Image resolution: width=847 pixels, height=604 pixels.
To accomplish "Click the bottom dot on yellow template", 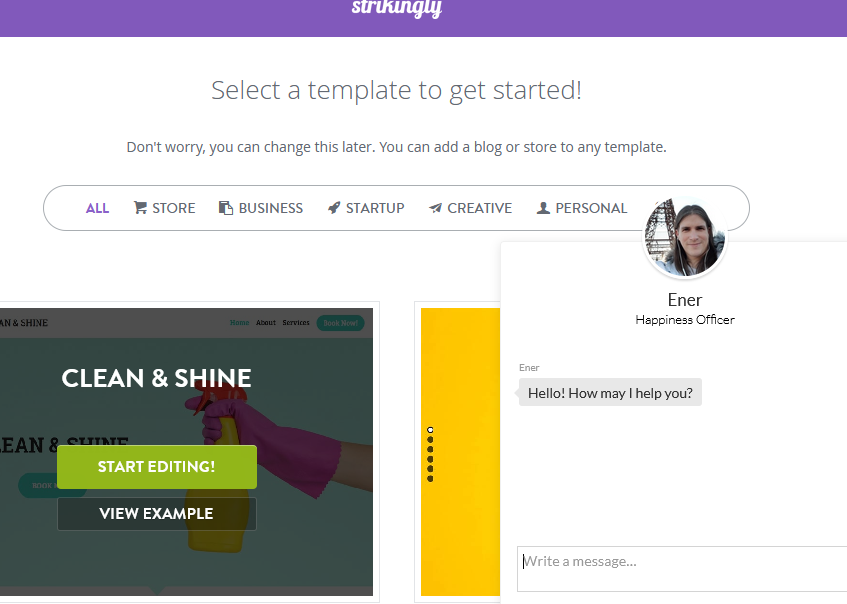I will (x=430, y=479).
